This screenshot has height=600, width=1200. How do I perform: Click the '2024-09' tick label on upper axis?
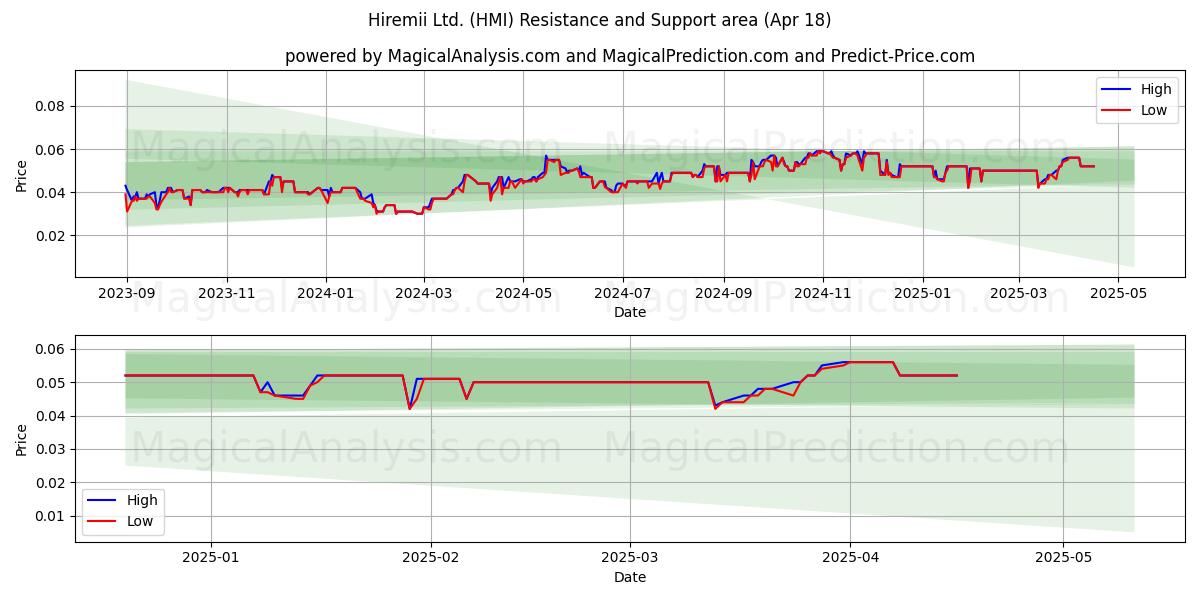[724, 294]
